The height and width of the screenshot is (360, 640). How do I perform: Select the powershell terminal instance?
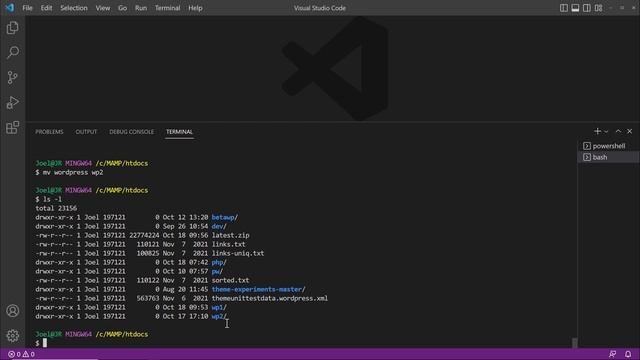608,146
